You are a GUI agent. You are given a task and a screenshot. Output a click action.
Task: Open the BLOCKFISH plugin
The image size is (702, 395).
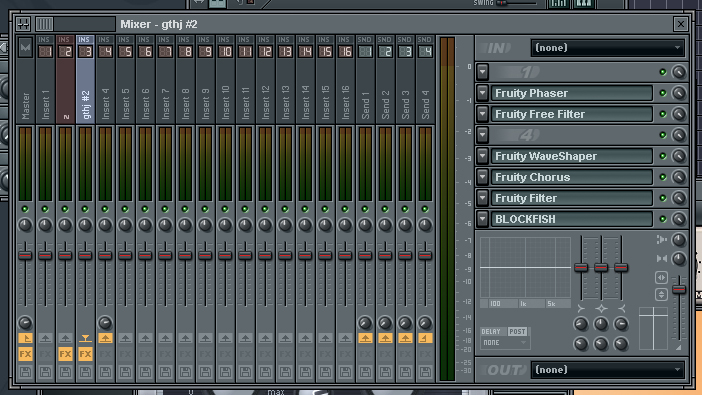572,219
